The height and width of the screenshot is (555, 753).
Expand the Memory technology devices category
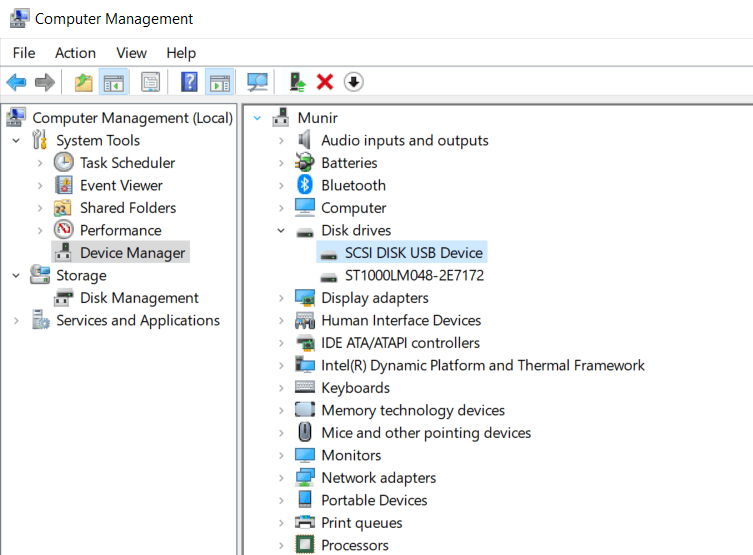click(281, 410)
